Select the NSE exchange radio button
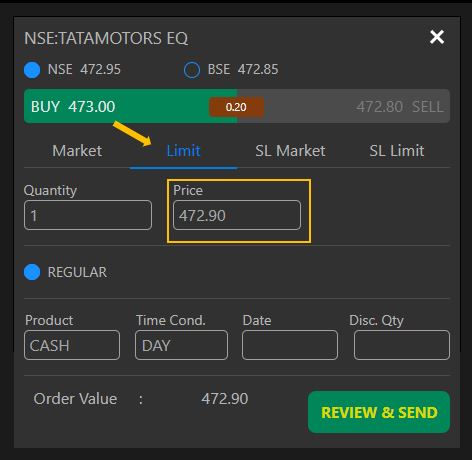Viewport: 472px width, 460px height. click(x=32, y=70)
